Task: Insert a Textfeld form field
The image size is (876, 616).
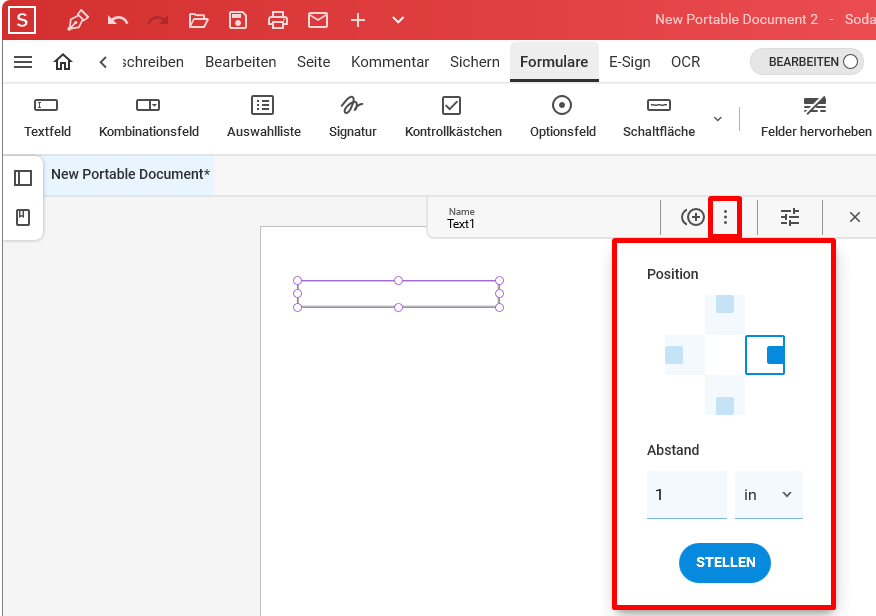Action: tap(47, 117)
